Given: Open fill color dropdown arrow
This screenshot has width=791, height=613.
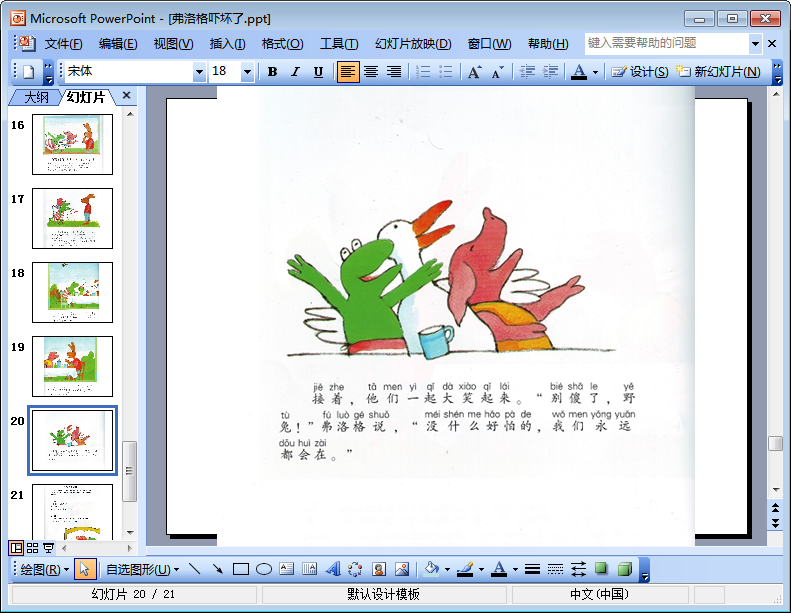Looking at the screenshot, I should pyautogui.click(x=447, y=570).
